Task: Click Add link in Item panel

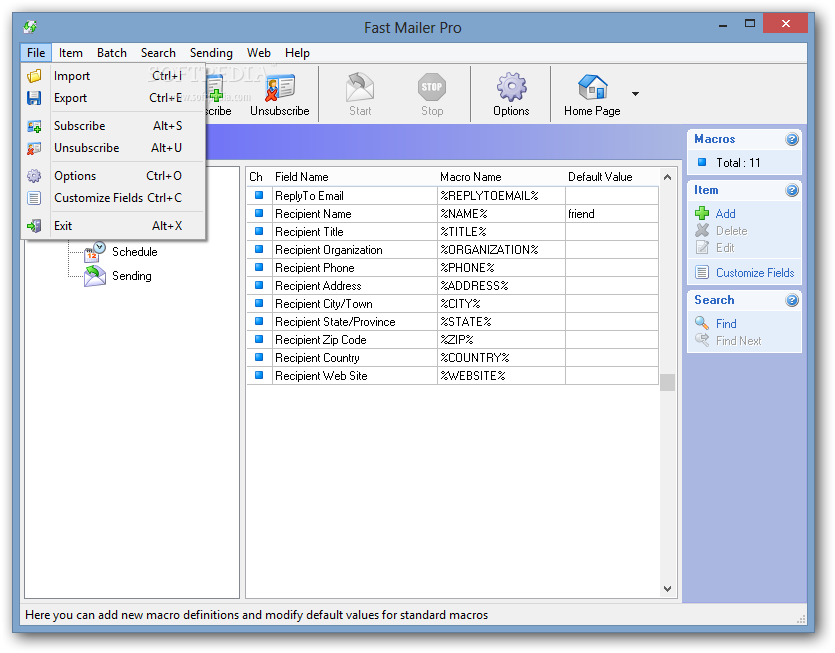Action: click(x=725, y=214)
